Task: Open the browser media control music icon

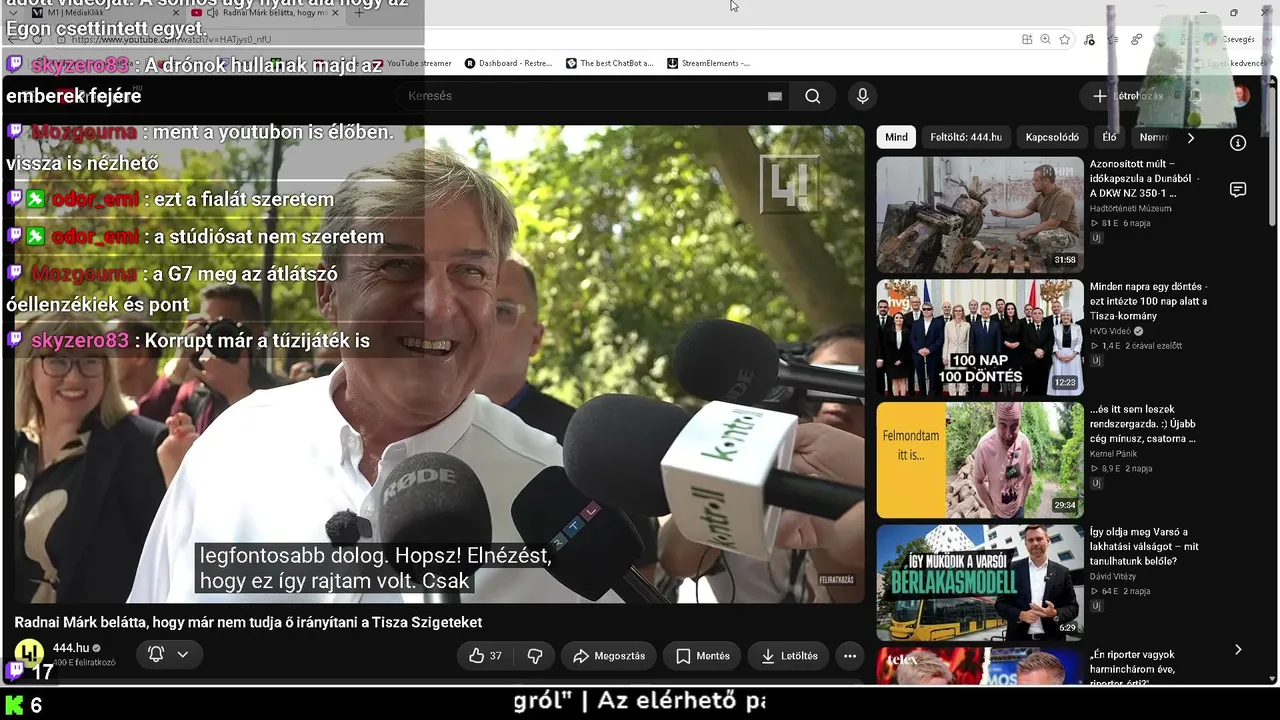Action: pyautogui.click(x=1089, y=39)
